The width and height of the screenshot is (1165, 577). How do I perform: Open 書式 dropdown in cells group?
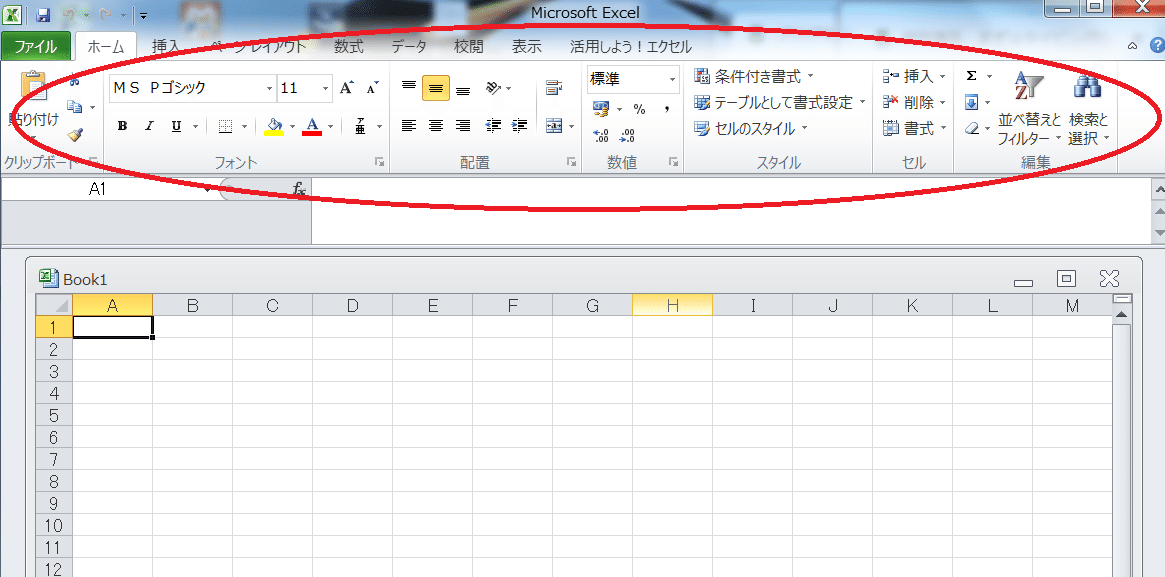pyautogui.click(x=914, y=128)
